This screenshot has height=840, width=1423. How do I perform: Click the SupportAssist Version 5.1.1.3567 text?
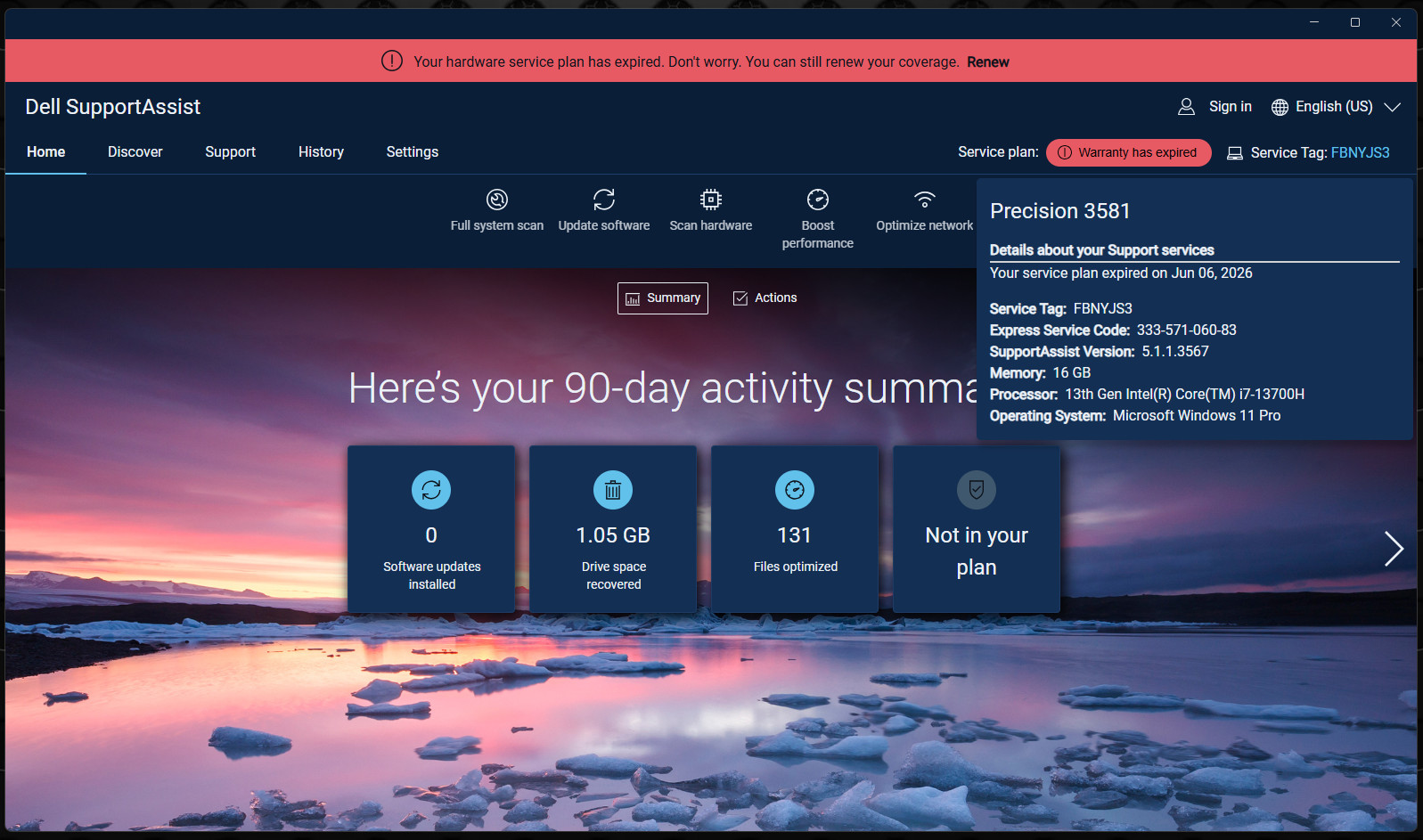[1100, 352]
